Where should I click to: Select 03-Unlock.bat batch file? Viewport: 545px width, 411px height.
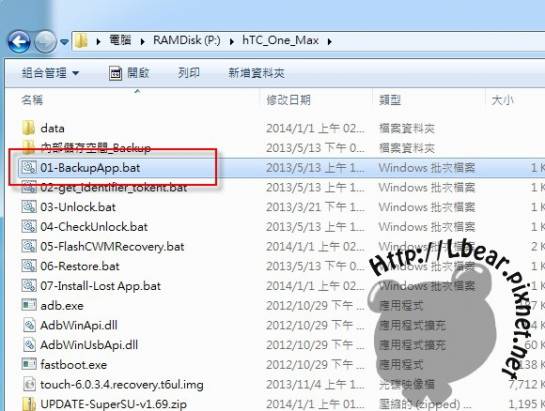[x=78, y=207]
